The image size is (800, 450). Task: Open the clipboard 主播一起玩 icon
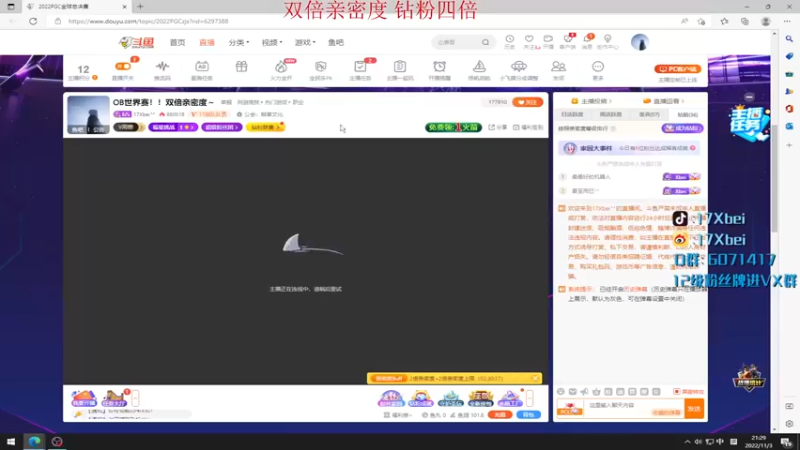pos(400,66)
